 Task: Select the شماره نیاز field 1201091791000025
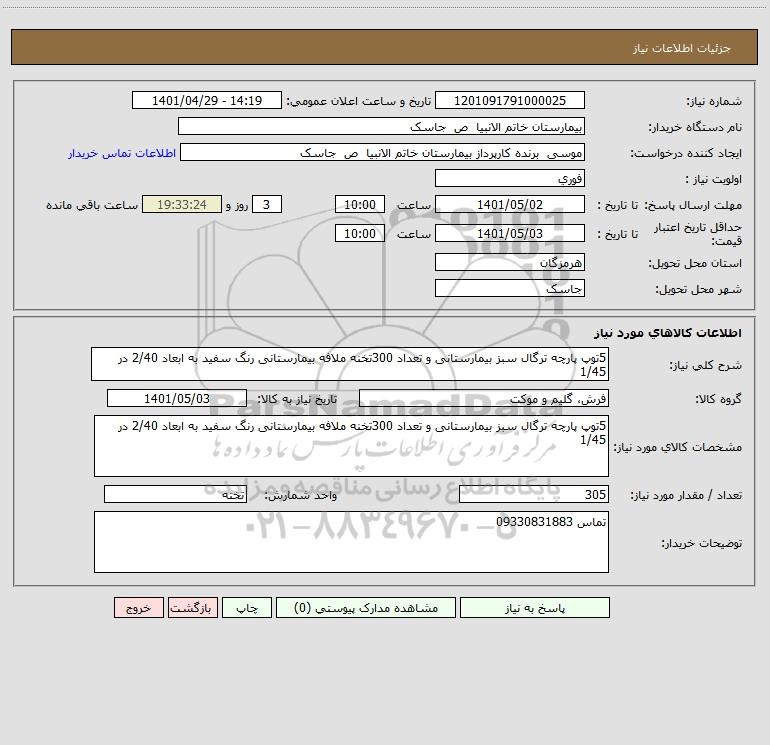(510, 100)
